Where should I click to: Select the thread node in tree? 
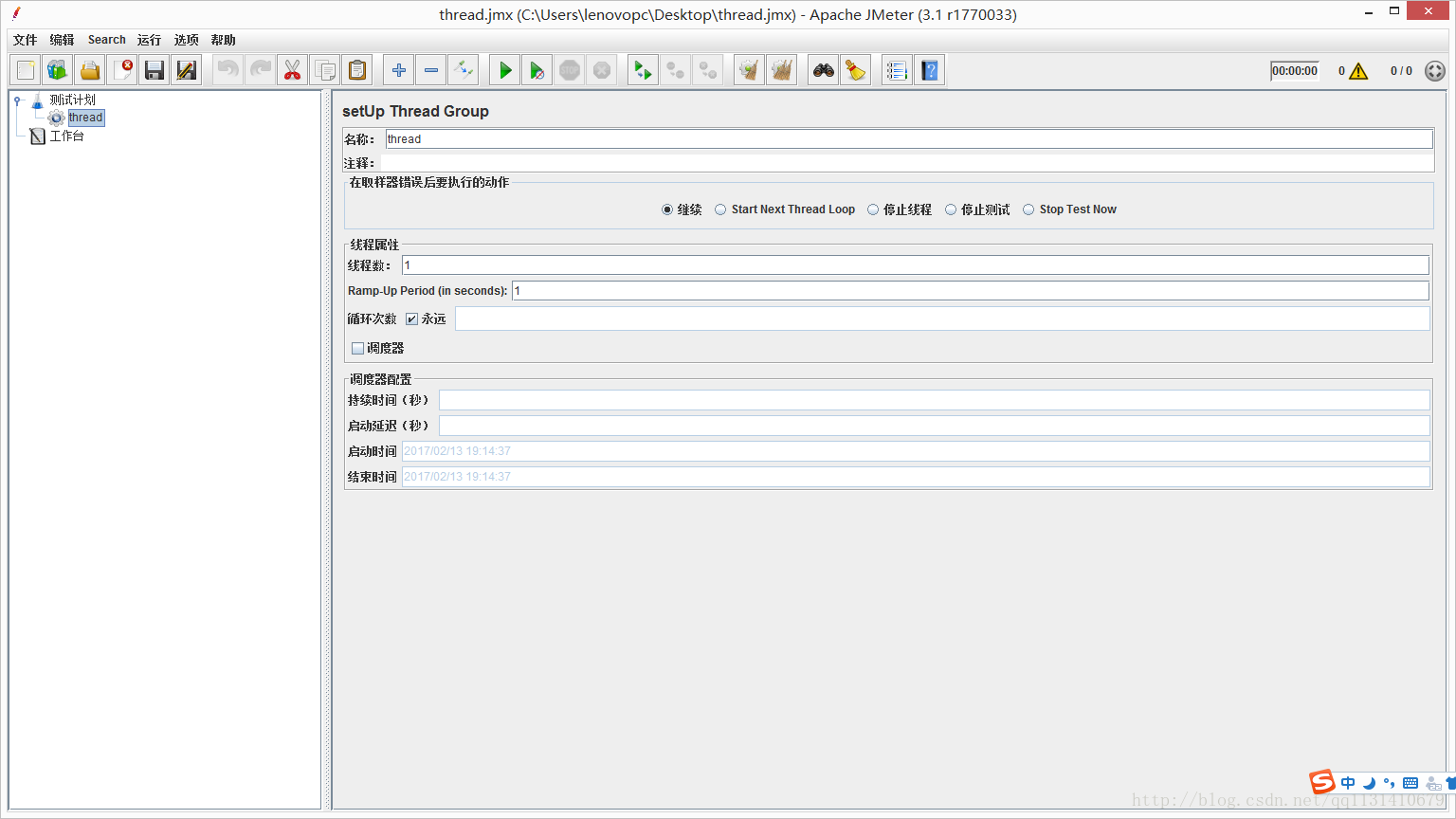point(85,118)
